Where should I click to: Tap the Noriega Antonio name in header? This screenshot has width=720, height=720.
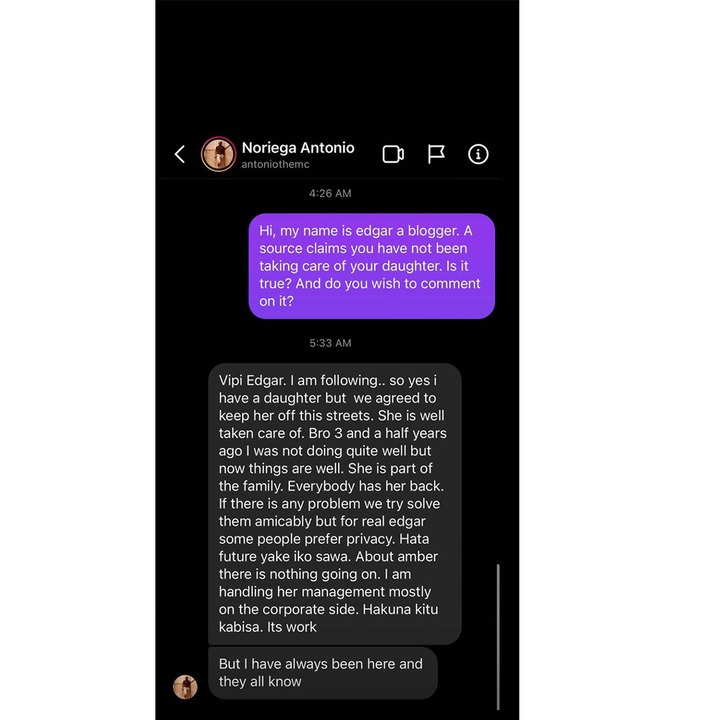[x=298, y=148]
